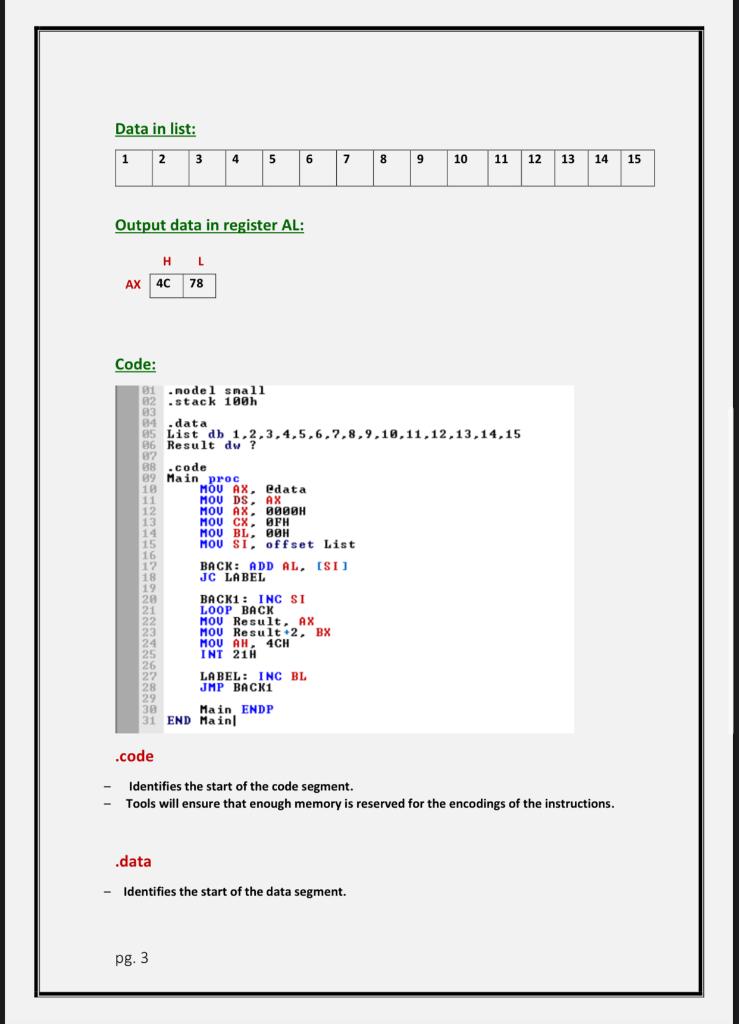Click the 'MOV AX, 0000H' code line
This screenshot has width=739, height=1024.
(x=253, y=511)
